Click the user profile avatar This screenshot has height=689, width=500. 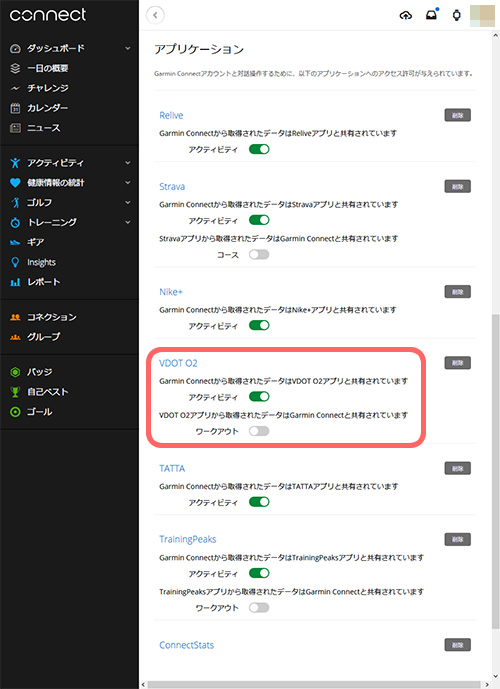482,15
